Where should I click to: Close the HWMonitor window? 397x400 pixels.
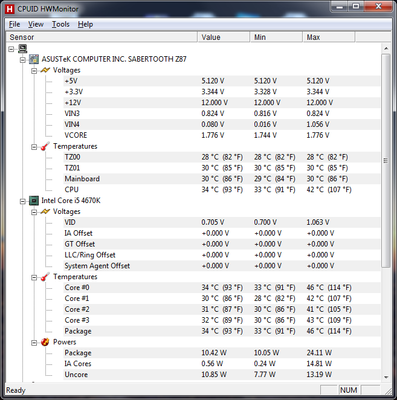point(378,6)
